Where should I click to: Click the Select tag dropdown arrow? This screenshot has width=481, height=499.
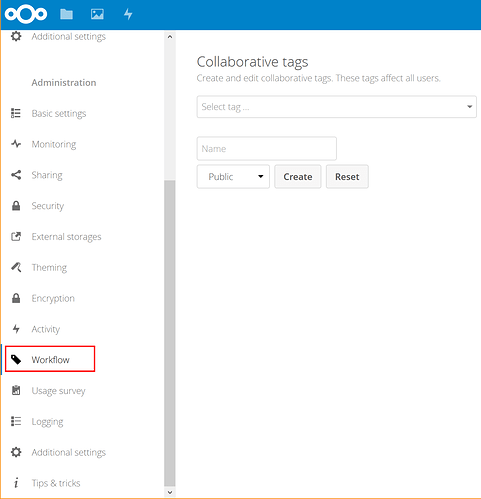(x=469, y=107)
